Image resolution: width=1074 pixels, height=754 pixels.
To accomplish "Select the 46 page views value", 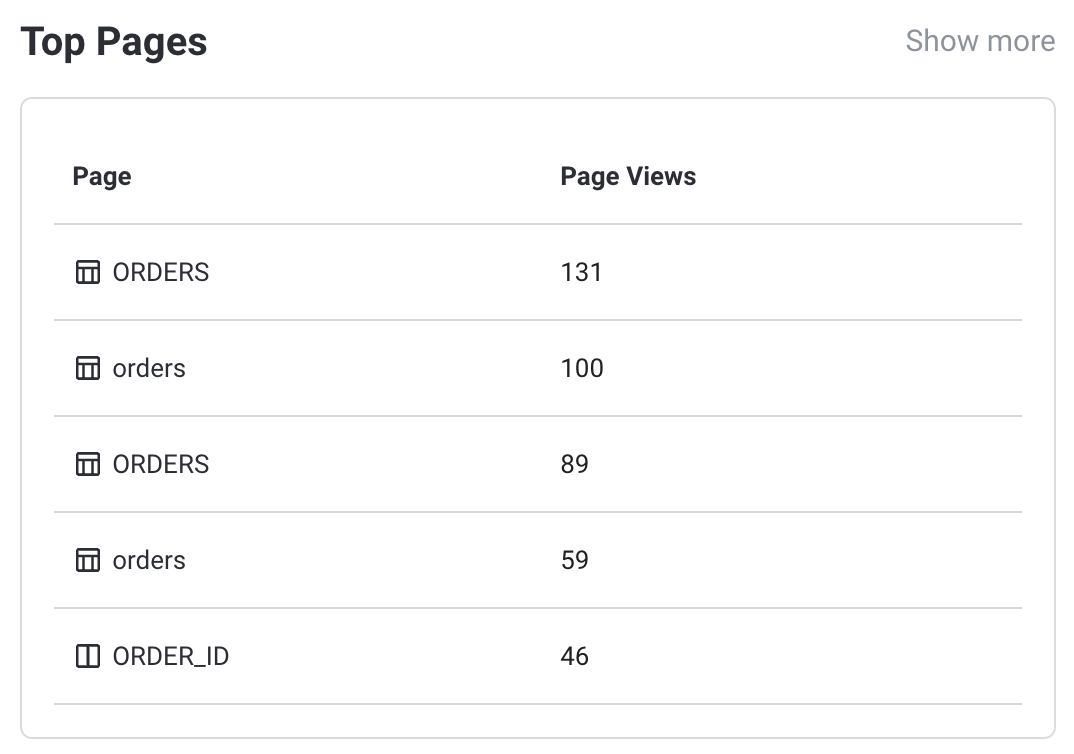I will click(x=574, y=656).
